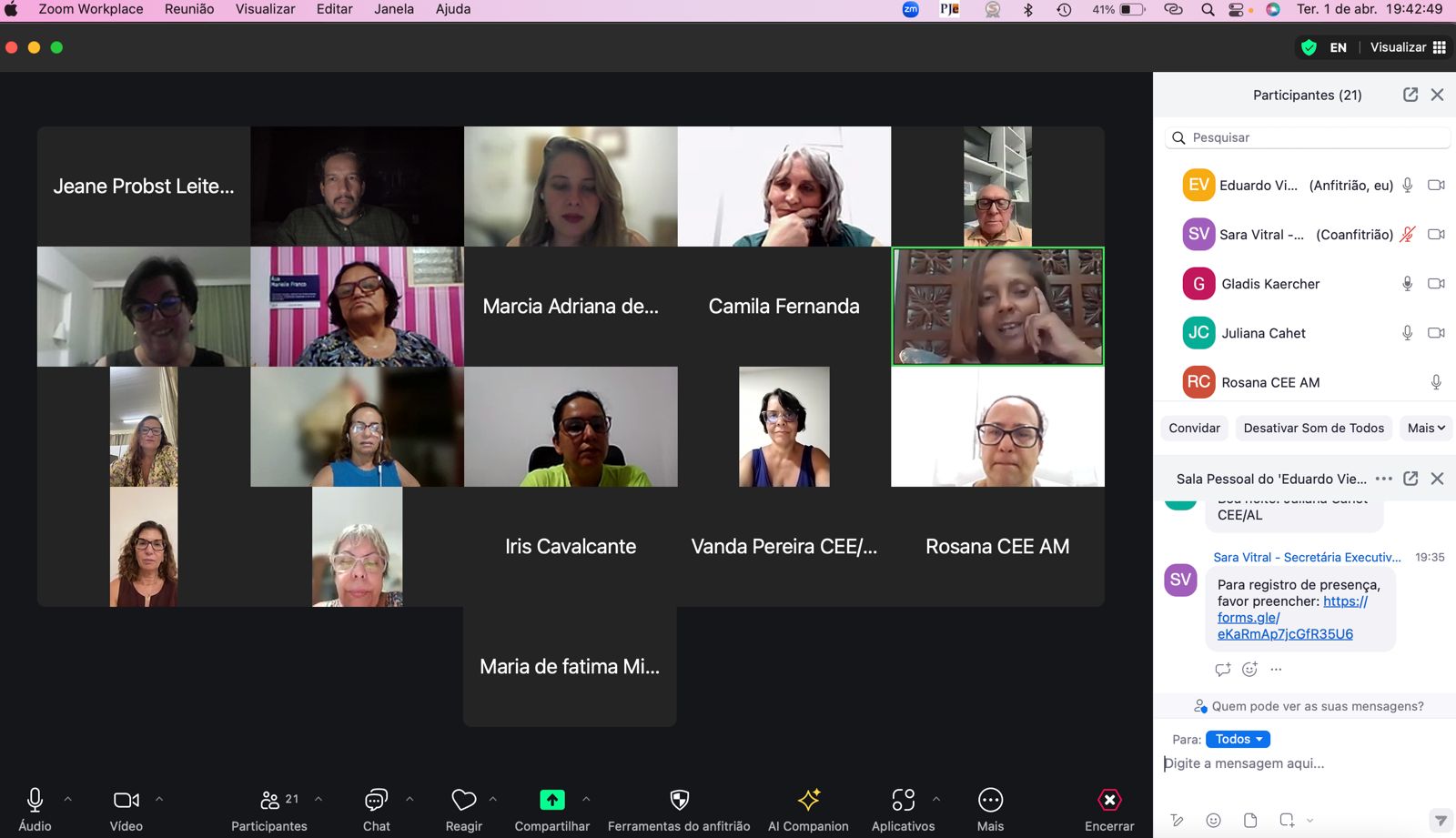This screenshot has width=1456, height=838.
Task: Toggle camera with Vídeo button
Action: click(126, 800)
